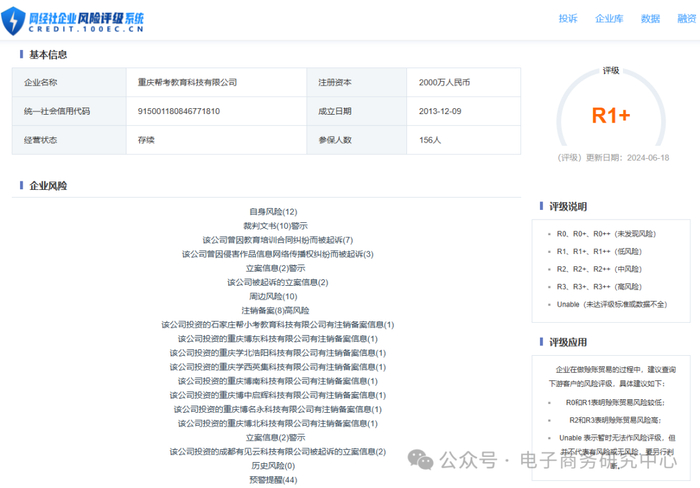Expand the 自身风险(12) category
The width and height of the screenshot is (700, 488).
274,212
